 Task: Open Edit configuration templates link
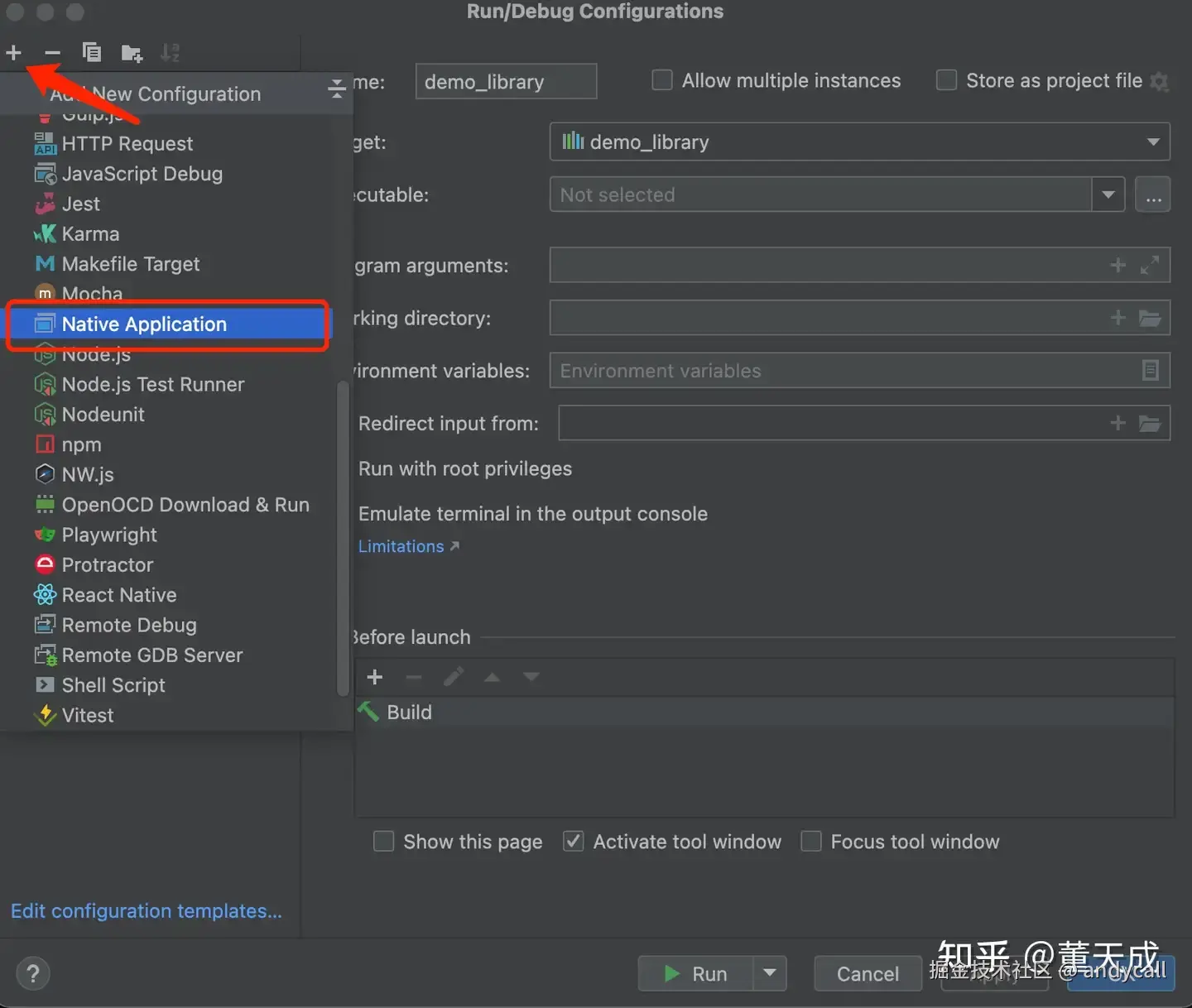[147, 911]
